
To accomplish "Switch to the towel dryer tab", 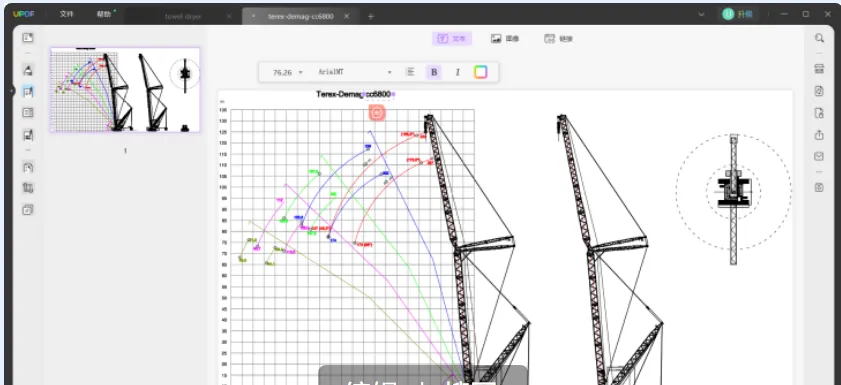I will (183, 17).
